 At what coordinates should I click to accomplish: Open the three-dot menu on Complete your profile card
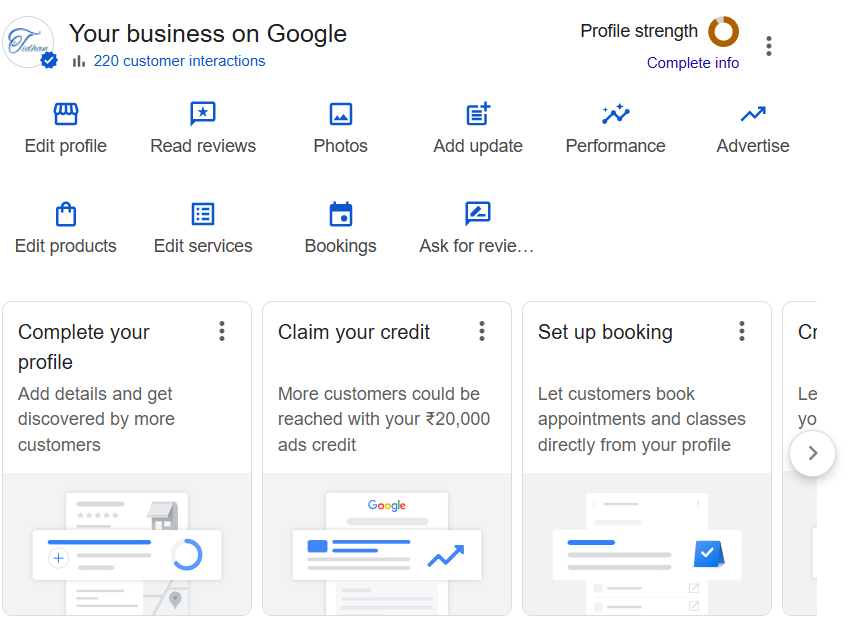(x=222, y=331)
